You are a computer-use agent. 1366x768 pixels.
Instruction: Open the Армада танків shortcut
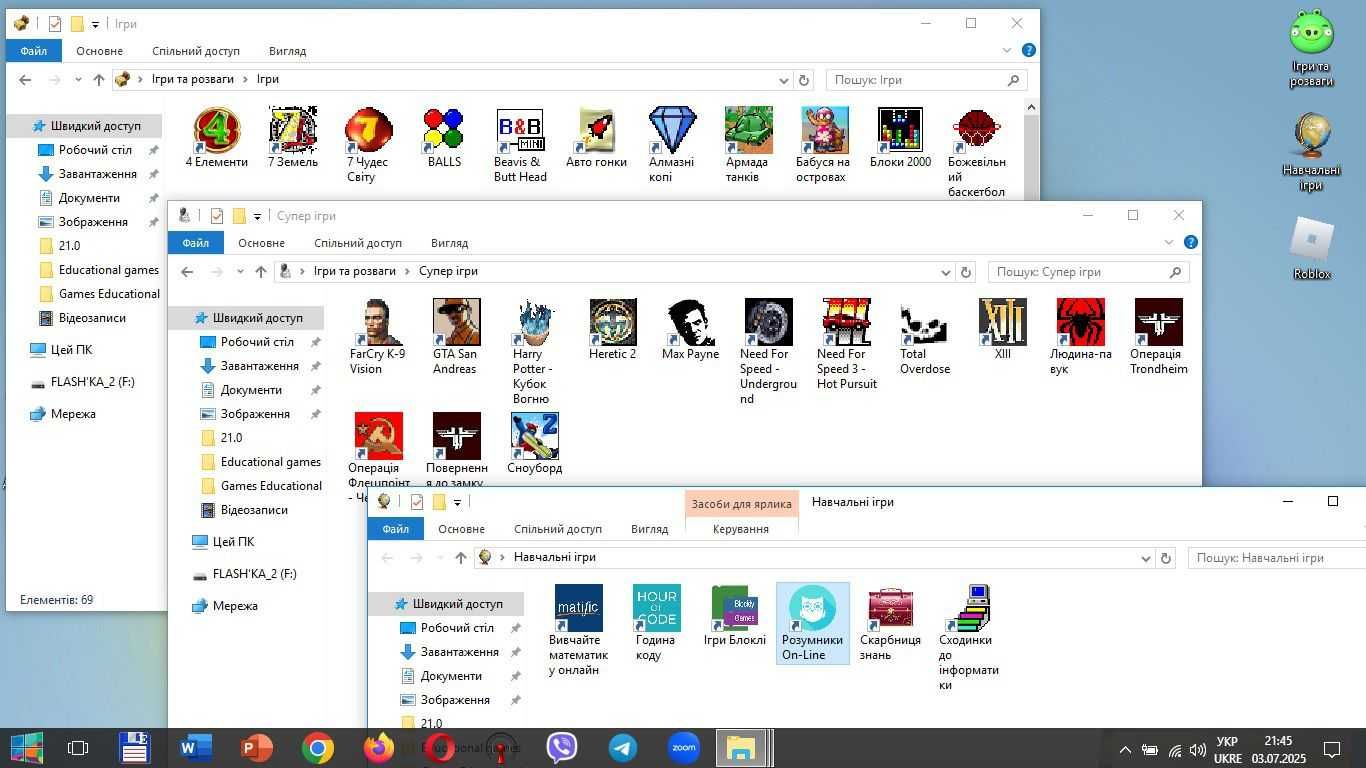coord(747,146)
